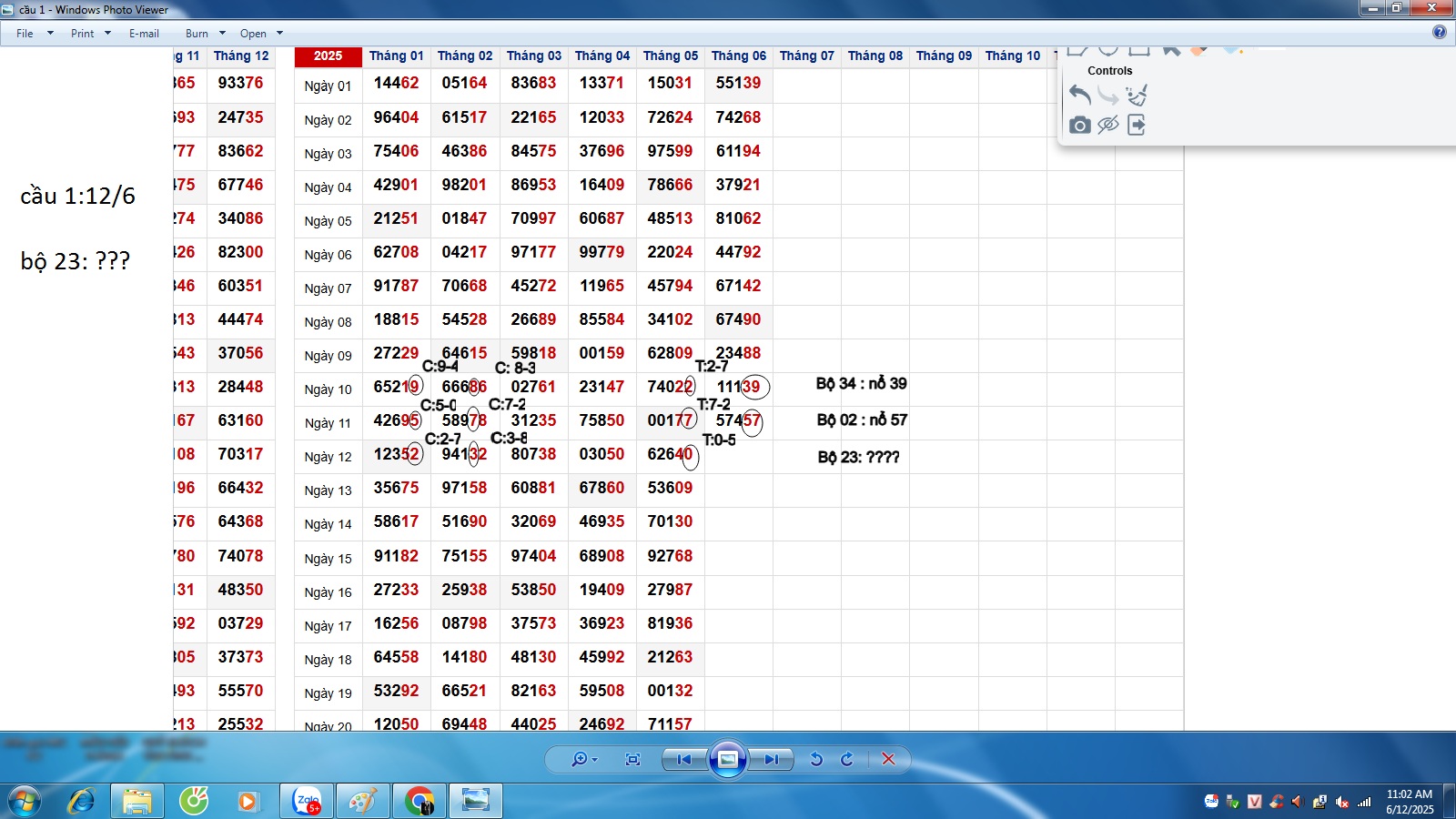Viewport: 1456px width, 819px height.
Task: Click the exit arrow icon in Controls
Action: coord(1137,125)
